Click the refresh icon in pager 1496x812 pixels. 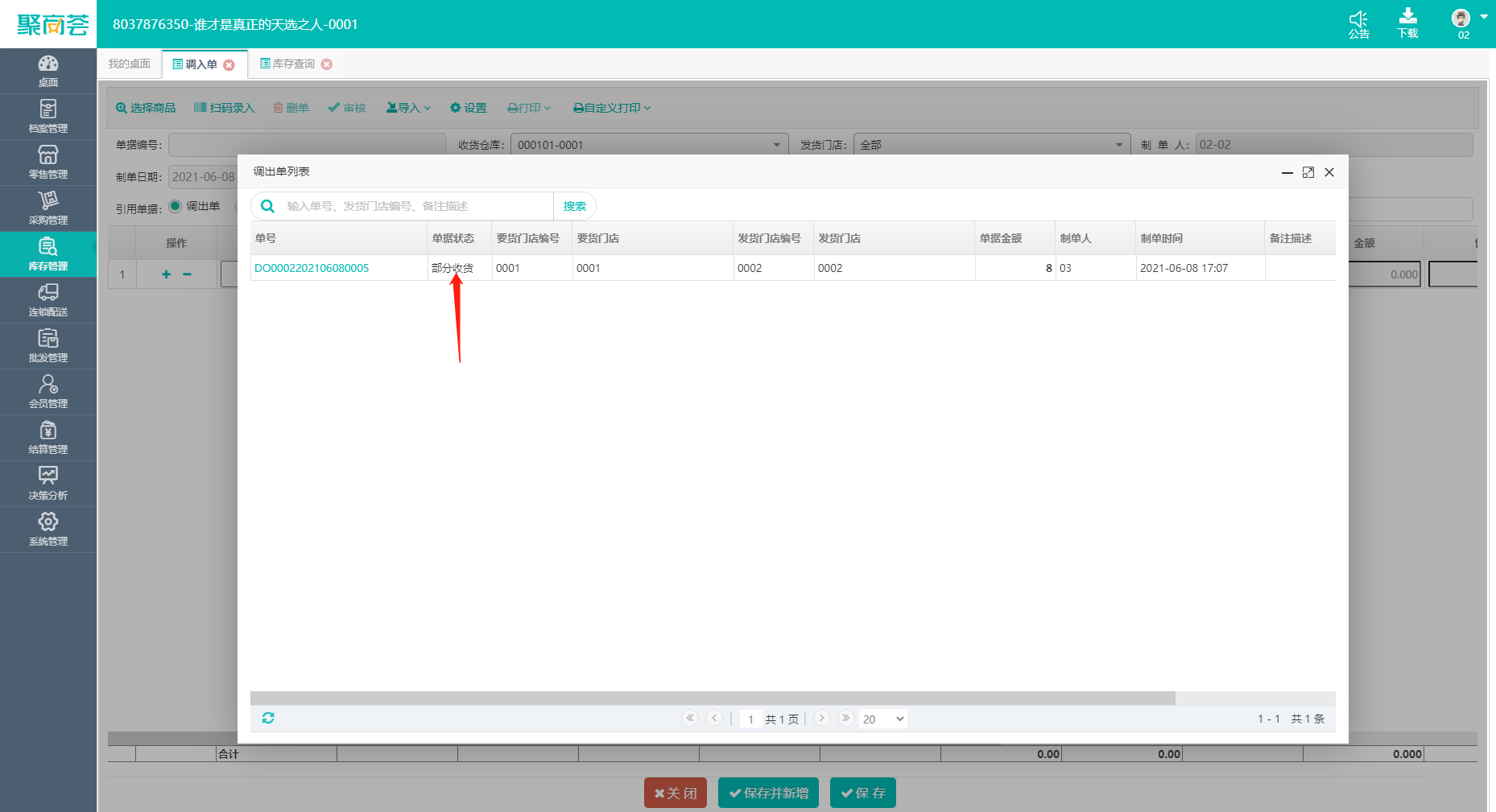pos(268,718)
